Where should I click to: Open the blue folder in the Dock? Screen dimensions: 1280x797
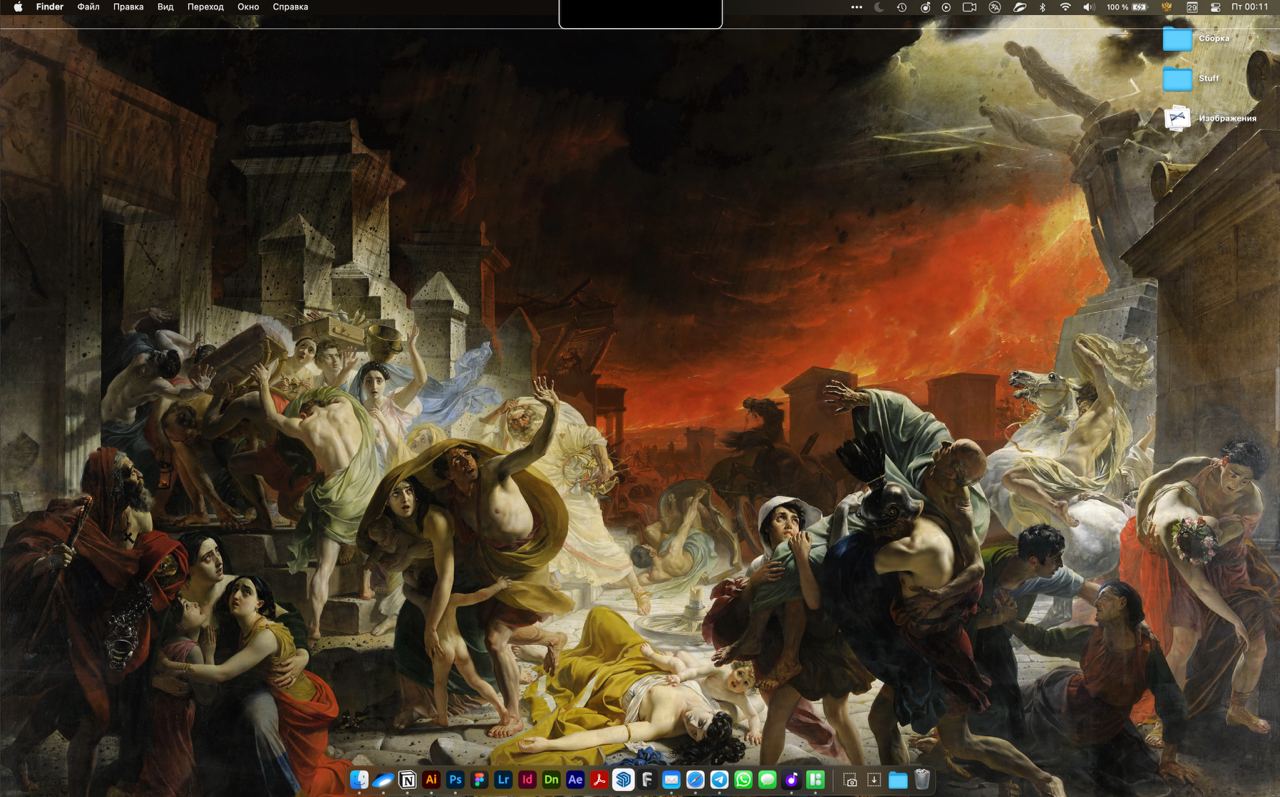click(898, 780)
